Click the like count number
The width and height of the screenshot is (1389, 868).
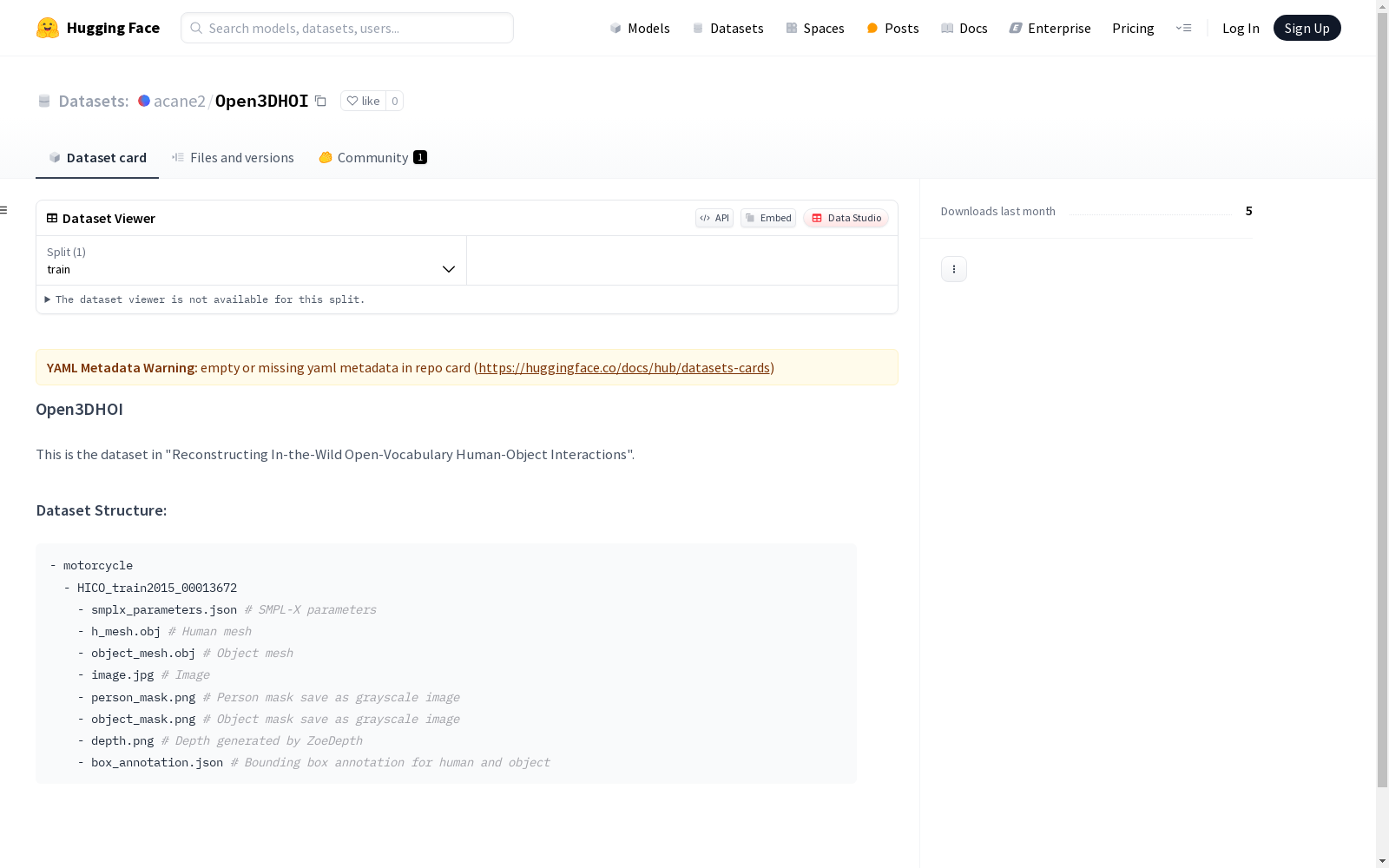394,101
